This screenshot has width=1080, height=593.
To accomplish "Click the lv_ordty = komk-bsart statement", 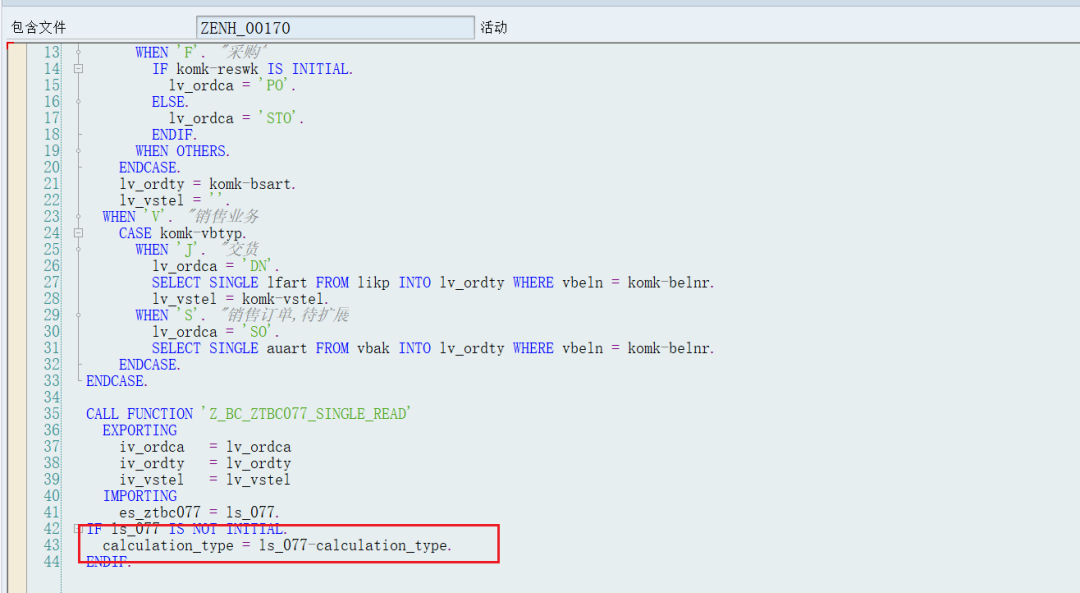I will tap(207, 184).
